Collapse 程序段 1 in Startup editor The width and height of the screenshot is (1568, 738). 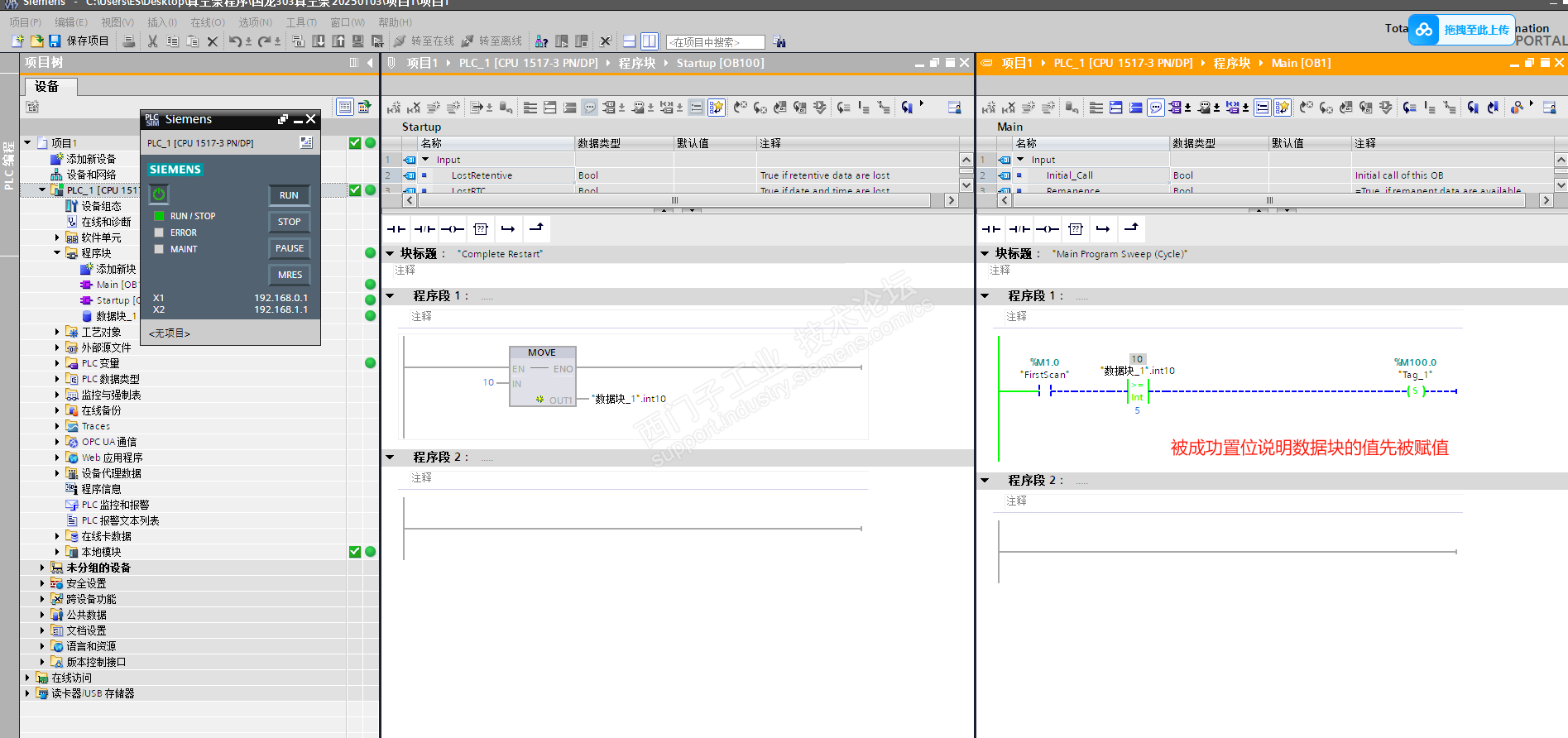coord(390,295)
